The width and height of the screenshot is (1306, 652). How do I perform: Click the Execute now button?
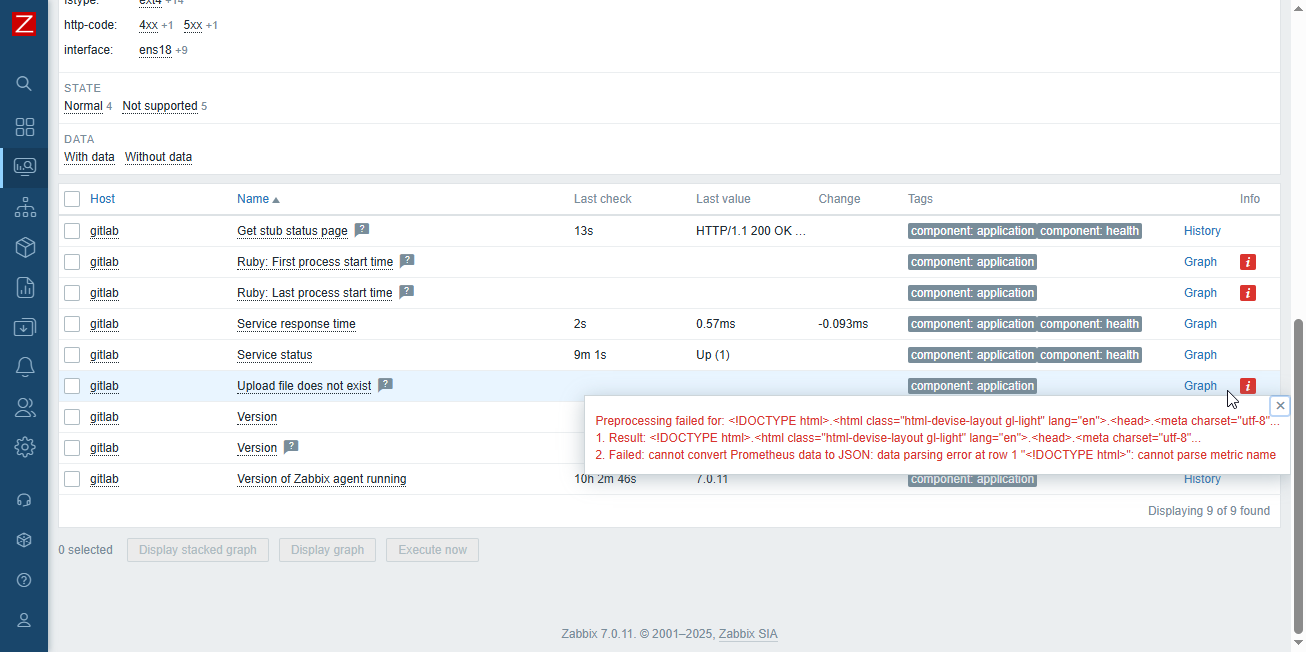pos(432,550)
